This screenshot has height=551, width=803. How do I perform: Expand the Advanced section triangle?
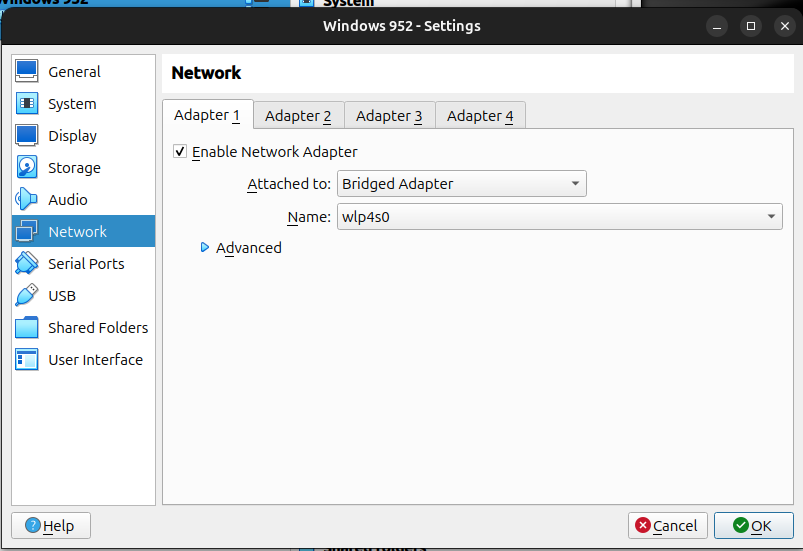coord(205,247)
